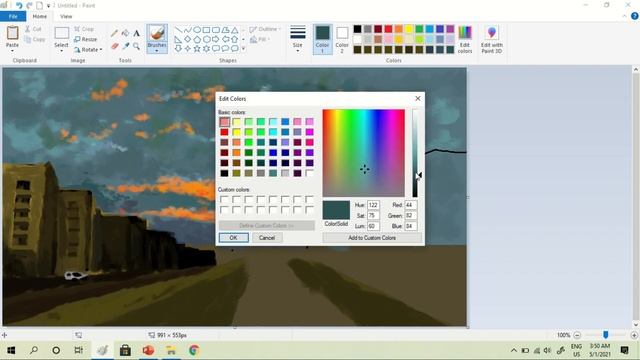
Task: Select the Color 1 box in ribbon
Action: [x=322, y=39]
